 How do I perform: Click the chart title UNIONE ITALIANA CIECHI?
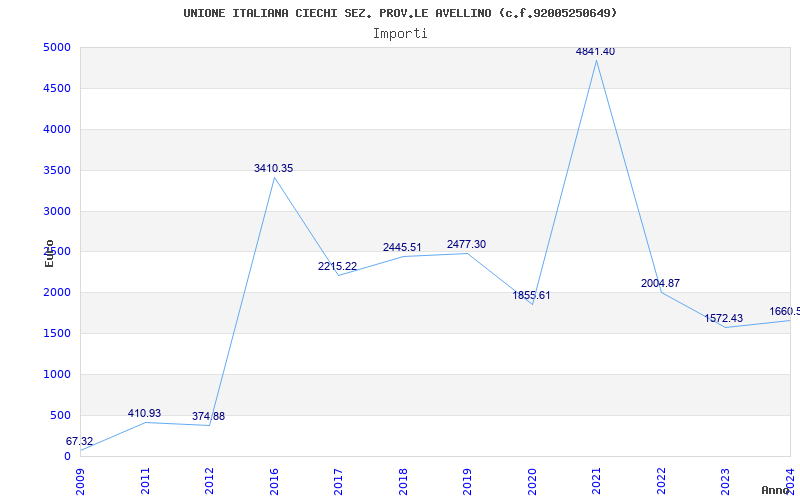point(400,13)
